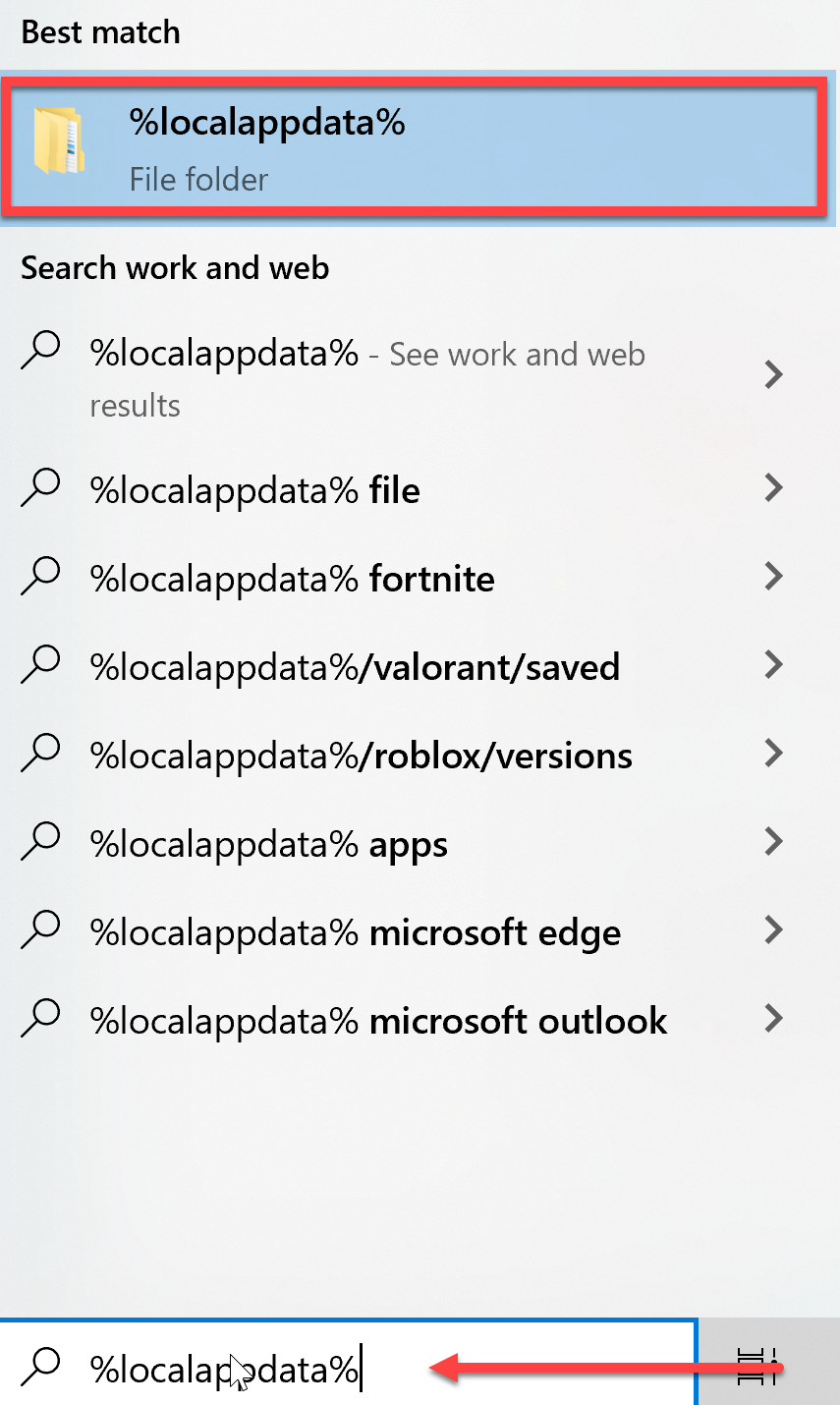The image size is (840, 1405).
Task: Expand the '%localappdata% file' chevron arrow
Action: pyautogui.click(x=774, y=487)
